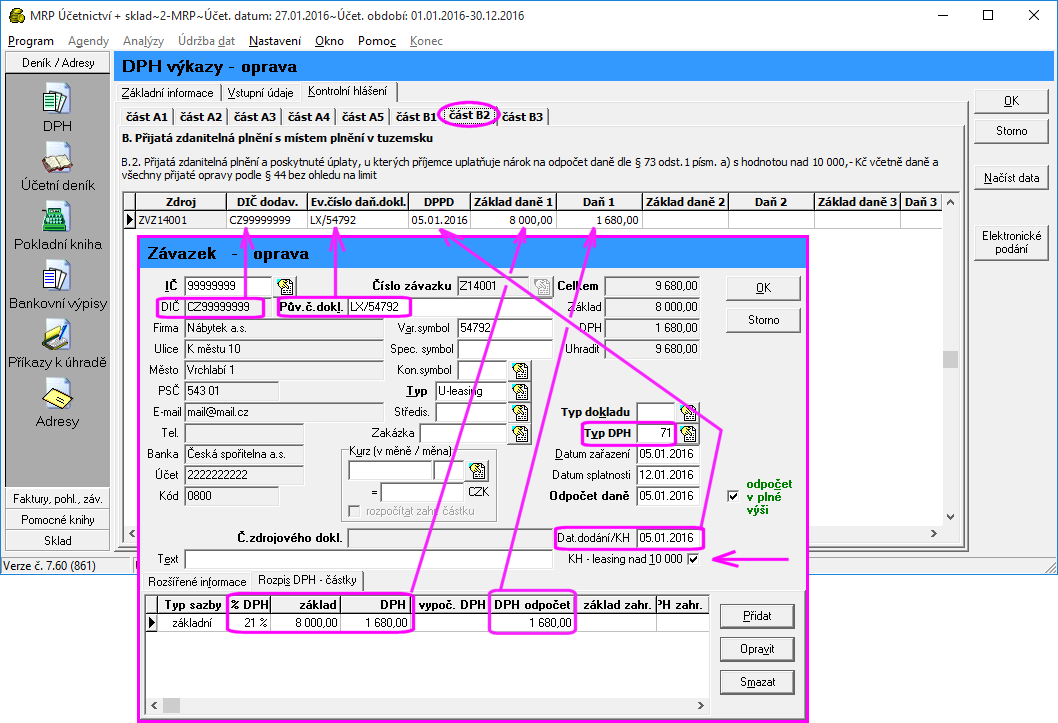Viewport: 1058px width, 723px height.
Task: Toggle 'odpočet v plné výši' checkbox
Action: (x=734, y=495)
